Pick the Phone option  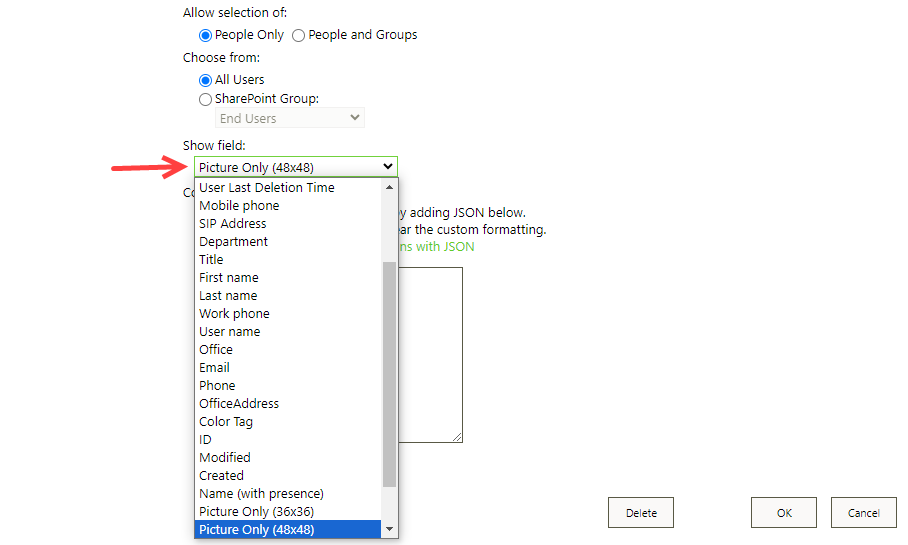point(288,385)
